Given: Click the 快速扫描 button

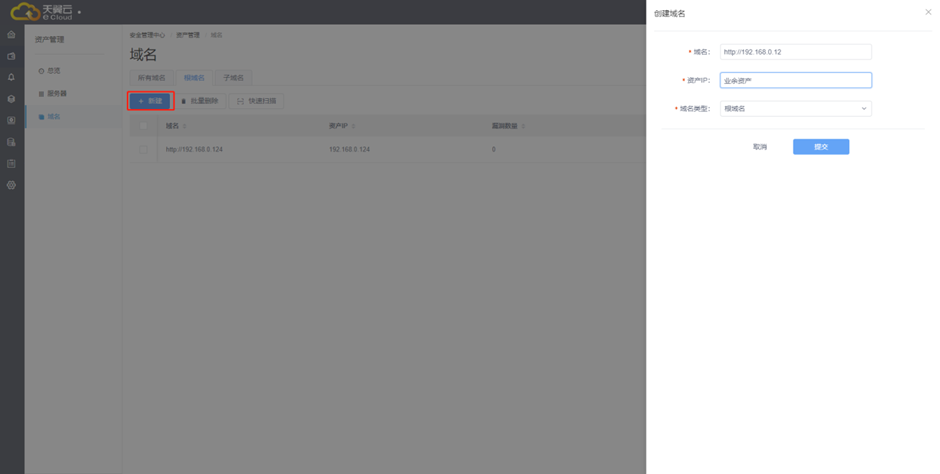Looking at the screenshot, I should (x=257, y=101).
